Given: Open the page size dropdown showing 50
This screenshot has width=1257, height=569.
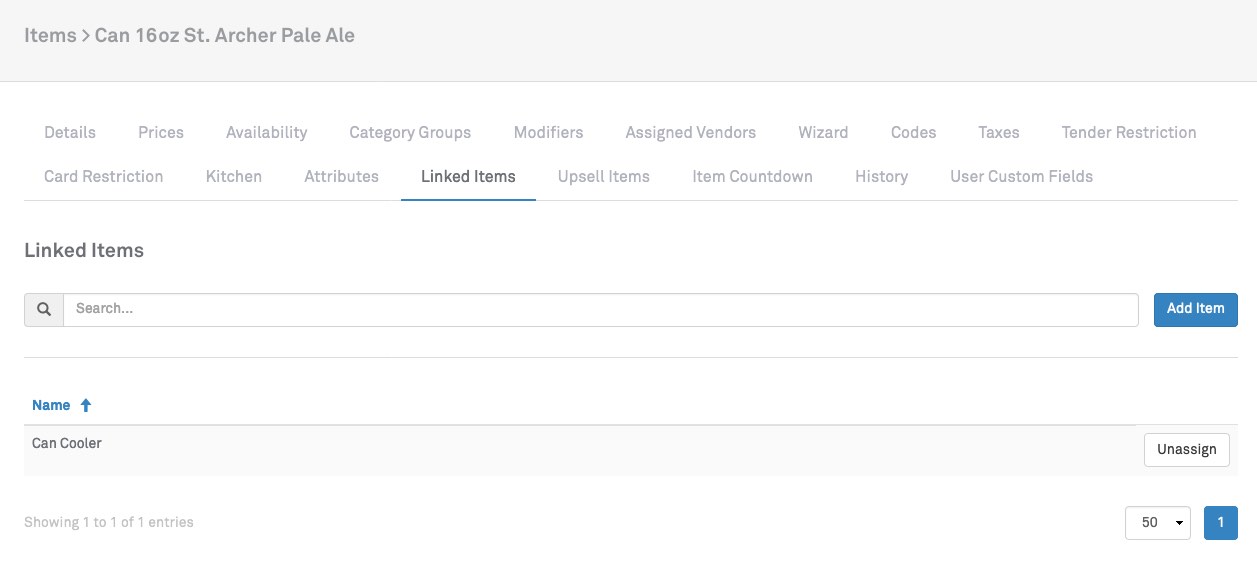Looking at the screenshot, I should click(1157, 523).
